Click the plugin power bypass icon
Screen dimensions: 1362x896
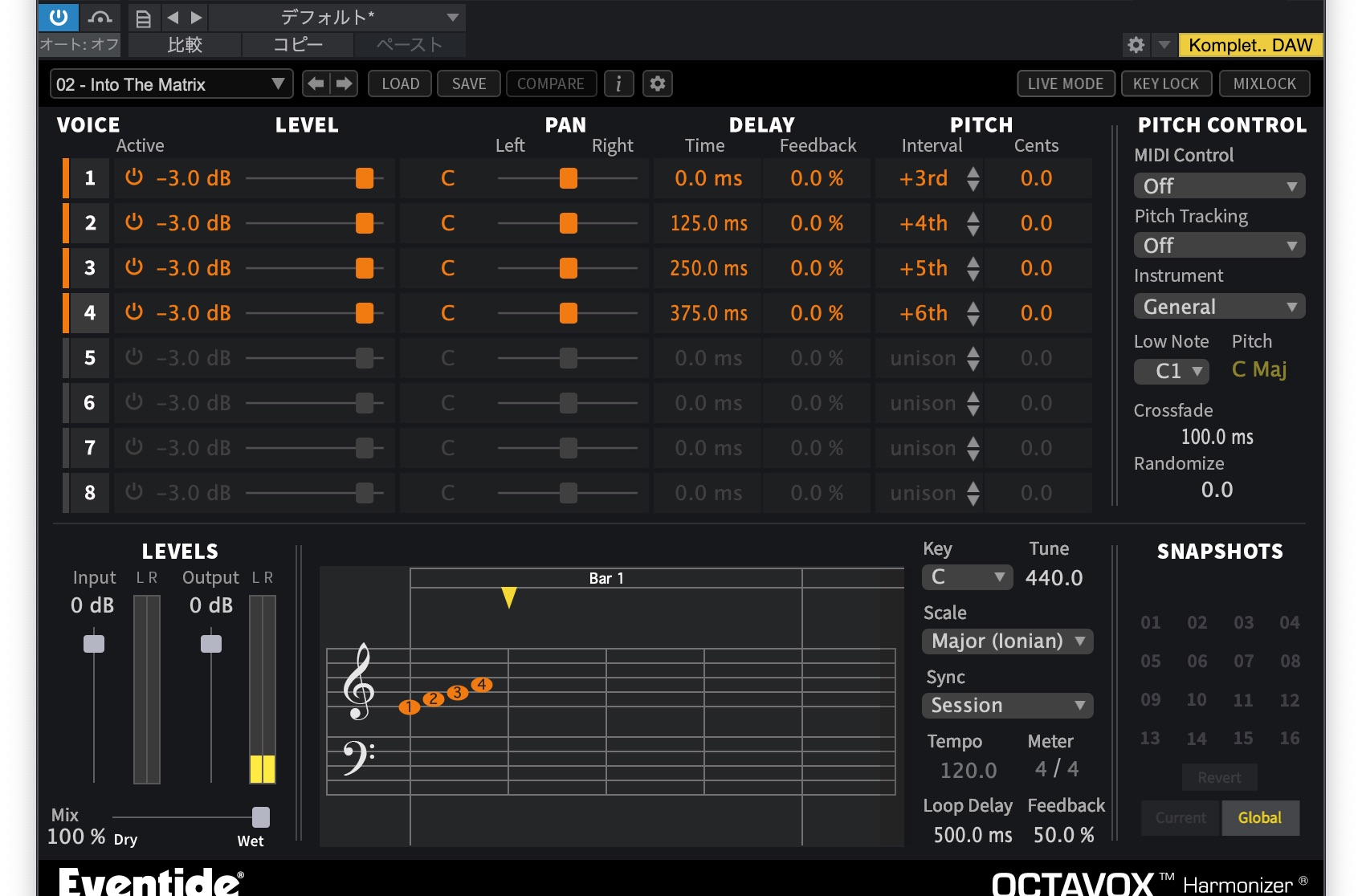(59, 17)
